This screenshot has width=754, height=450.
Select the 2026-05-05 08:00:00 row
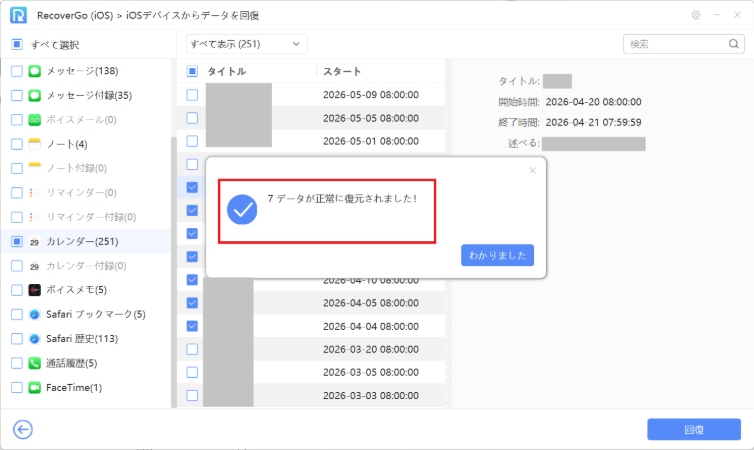coord(311,118)
